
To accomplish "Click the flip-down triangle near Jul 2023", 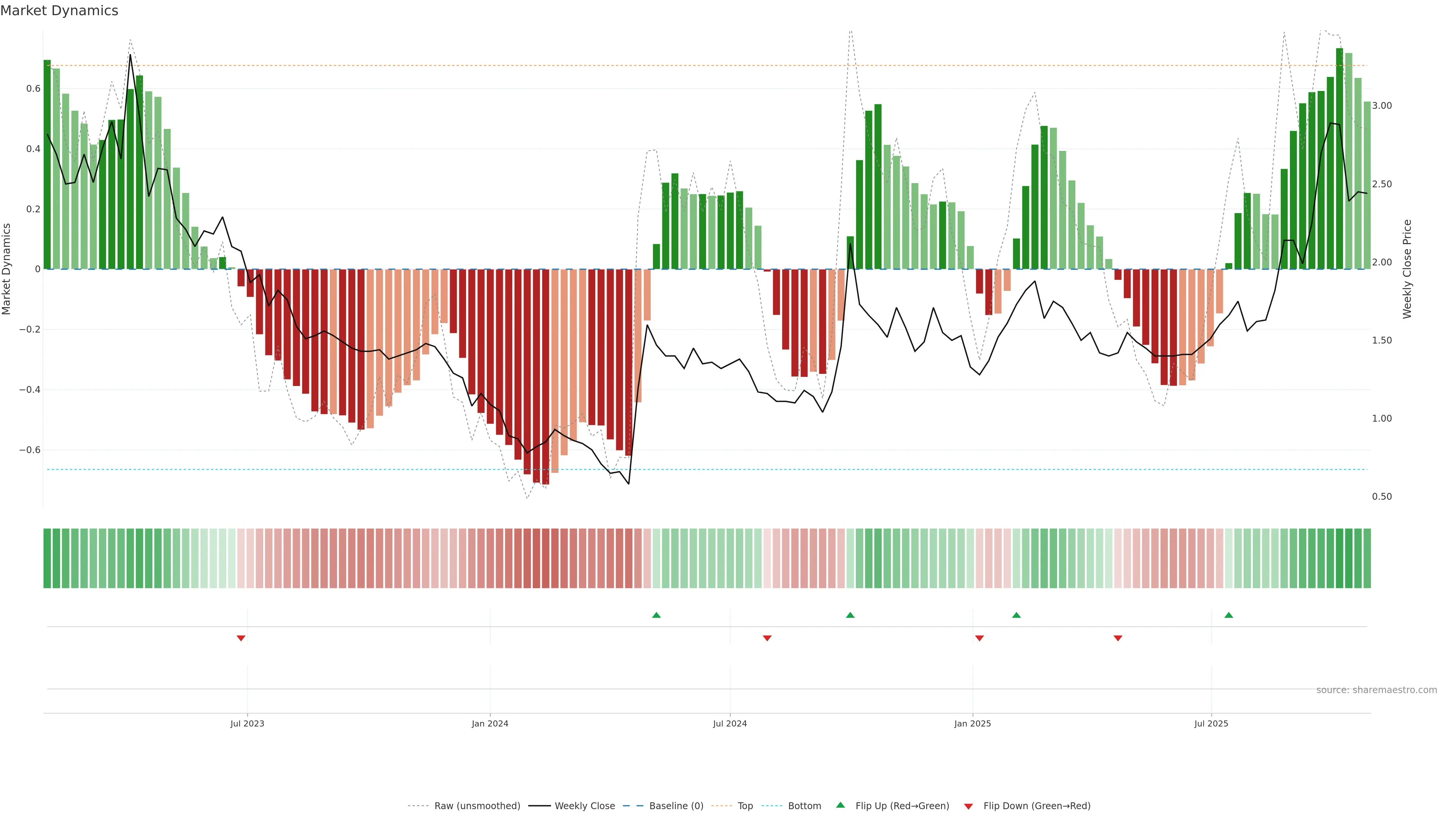I will pyautogui.click(x=241, y=638).
